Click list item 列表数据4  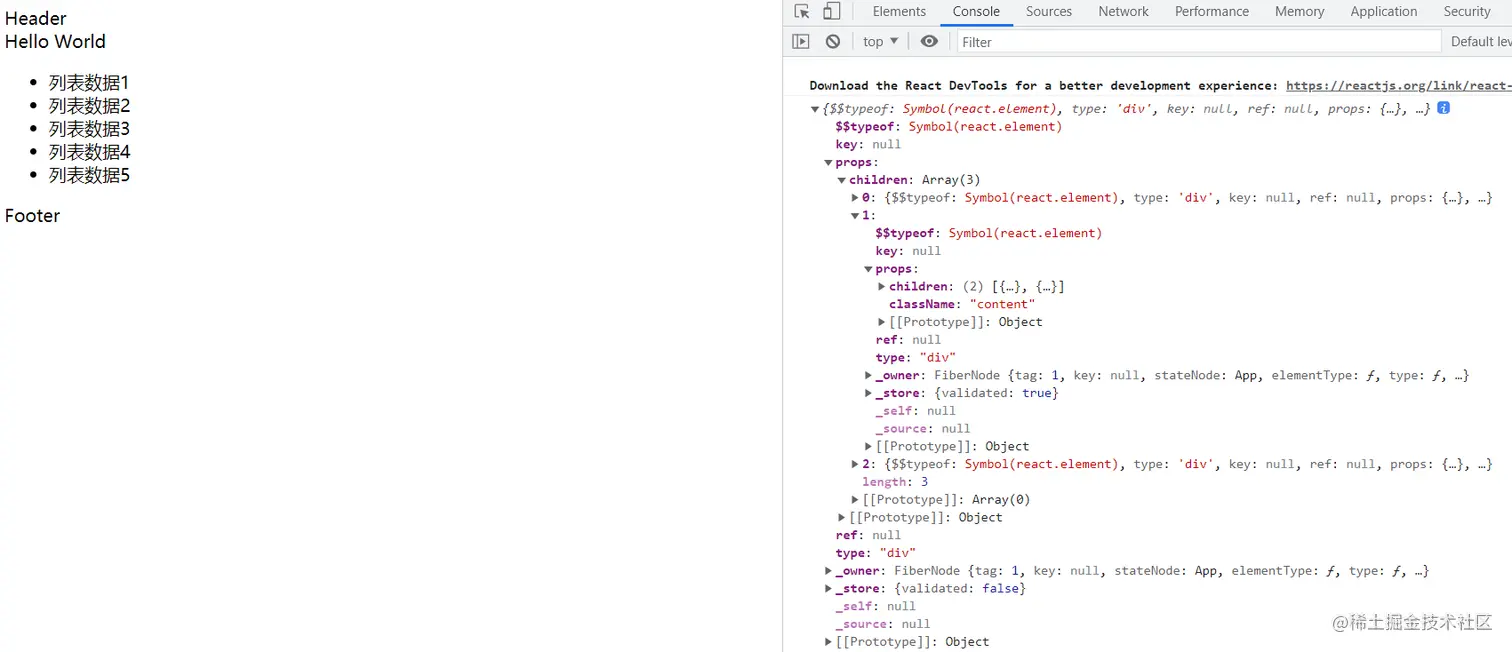(x=89, y=152)
